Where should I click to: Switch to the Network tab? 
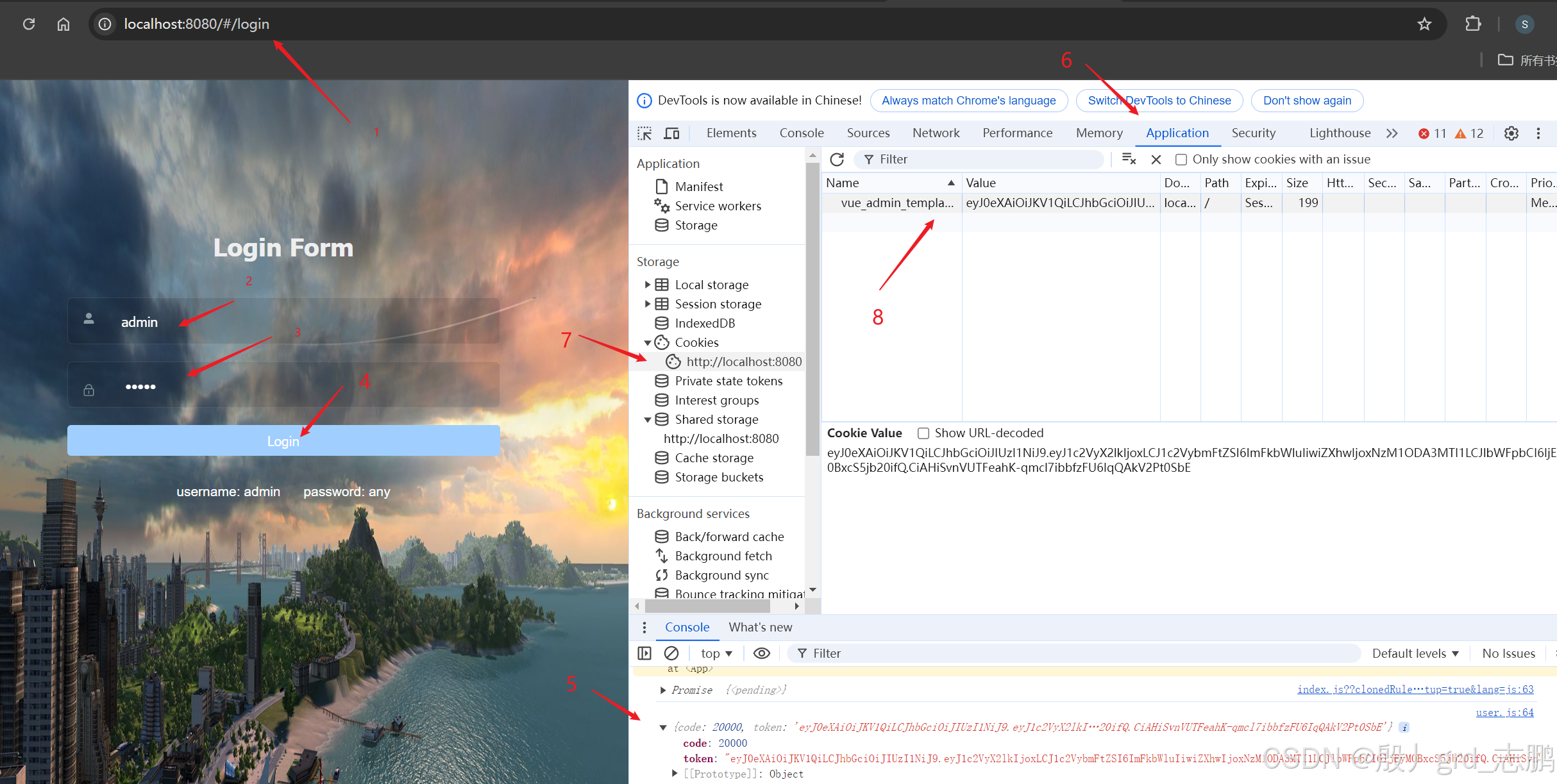(936, 133)
